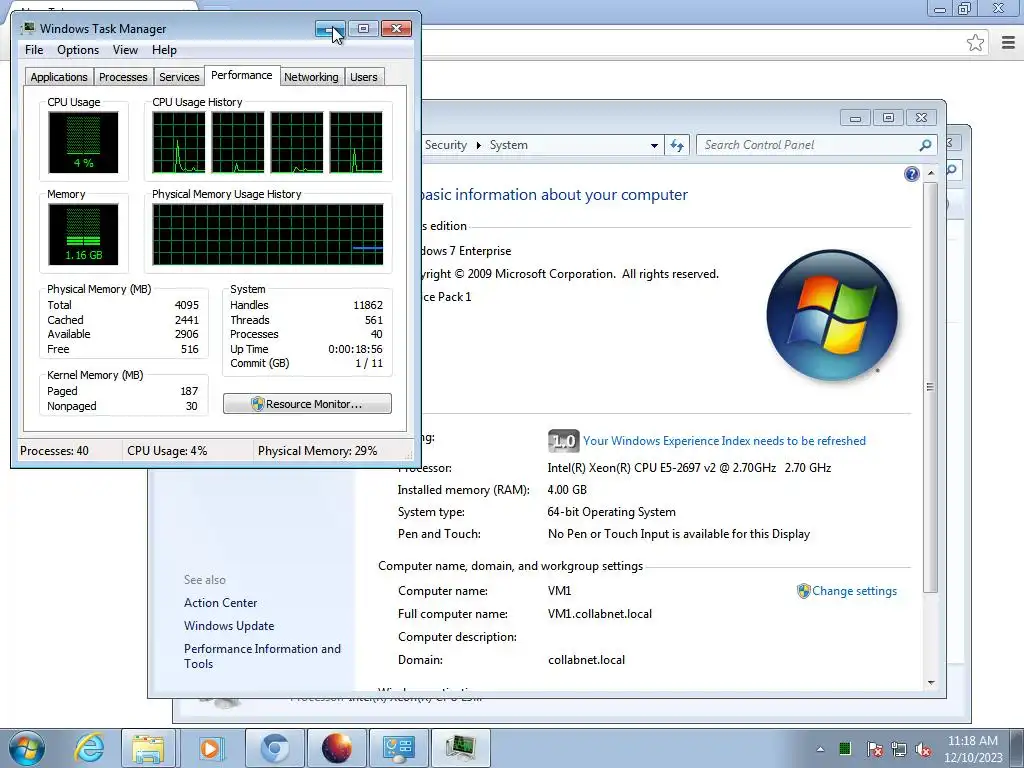Click the Memory 1.16 GB gauge
The width and height of the screenshot is (1024, 768).
[x=83, y=234]
